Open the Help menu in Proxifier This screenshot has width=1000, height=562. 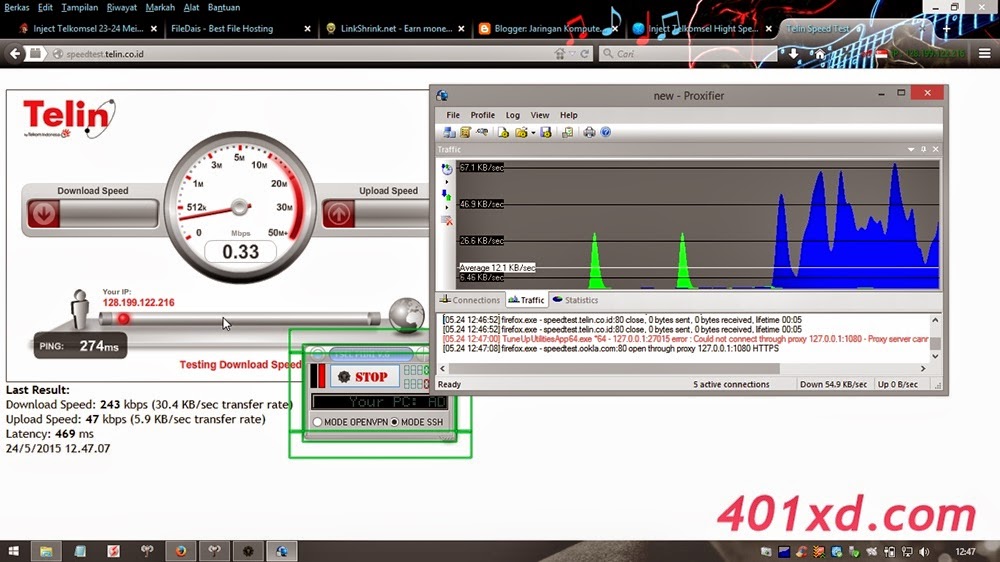(568, 115)
